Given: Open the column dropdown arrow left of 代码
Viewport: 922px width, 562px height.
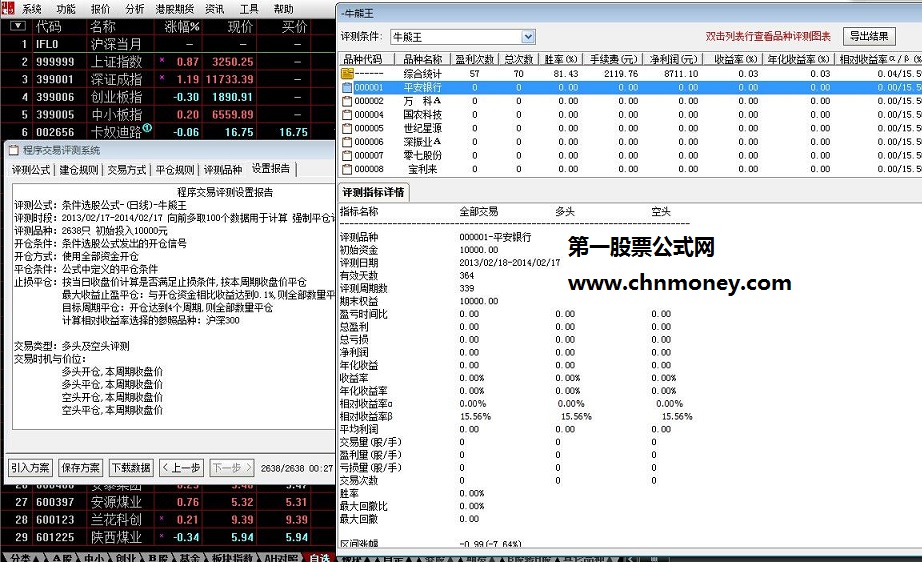Looking at the screenshot, I should pyautogui.click(x=18, y=26).
